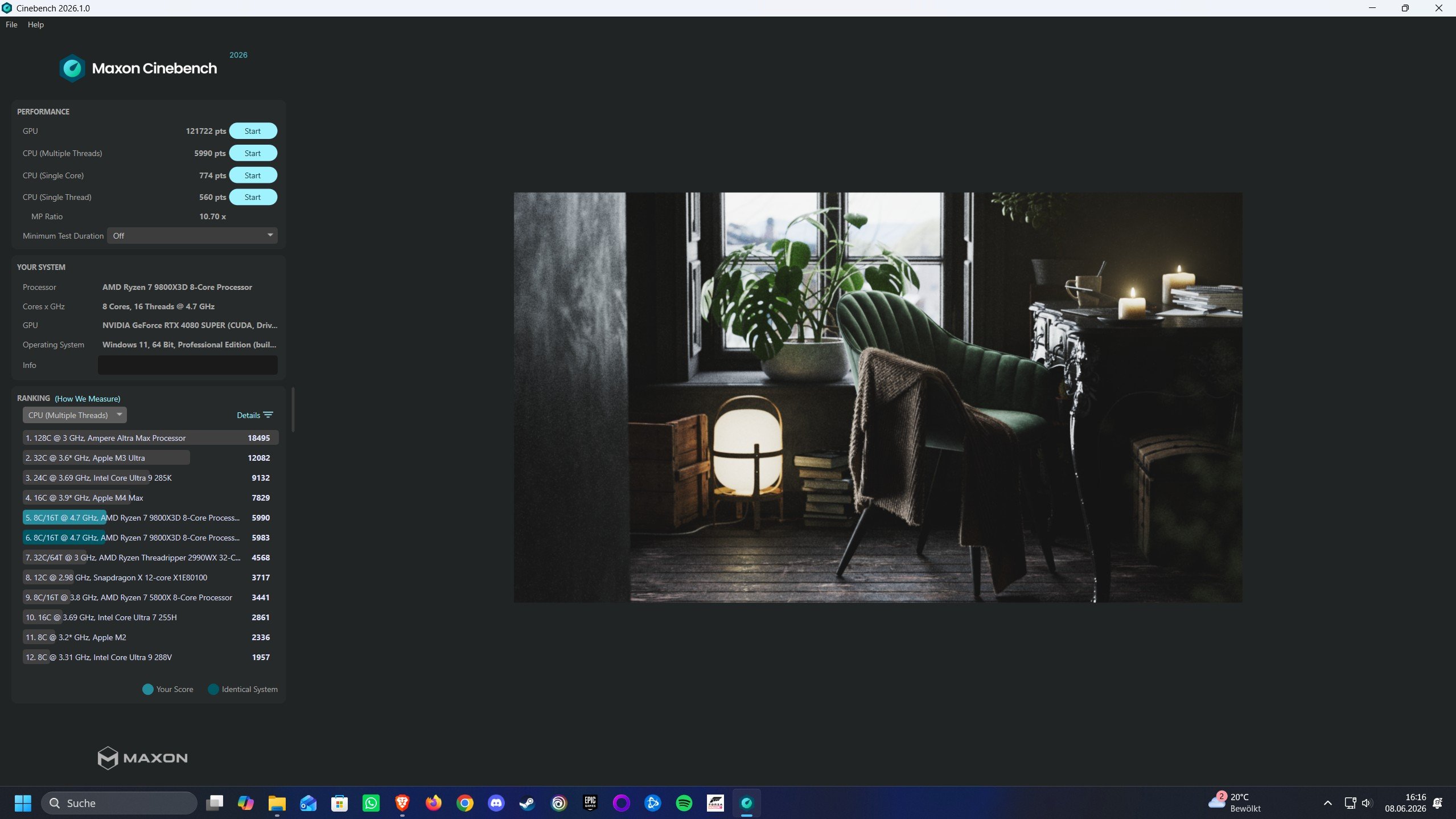Click the Suche taskbar search box
This screenshot has width=1456, height=819.
point(119,803)
